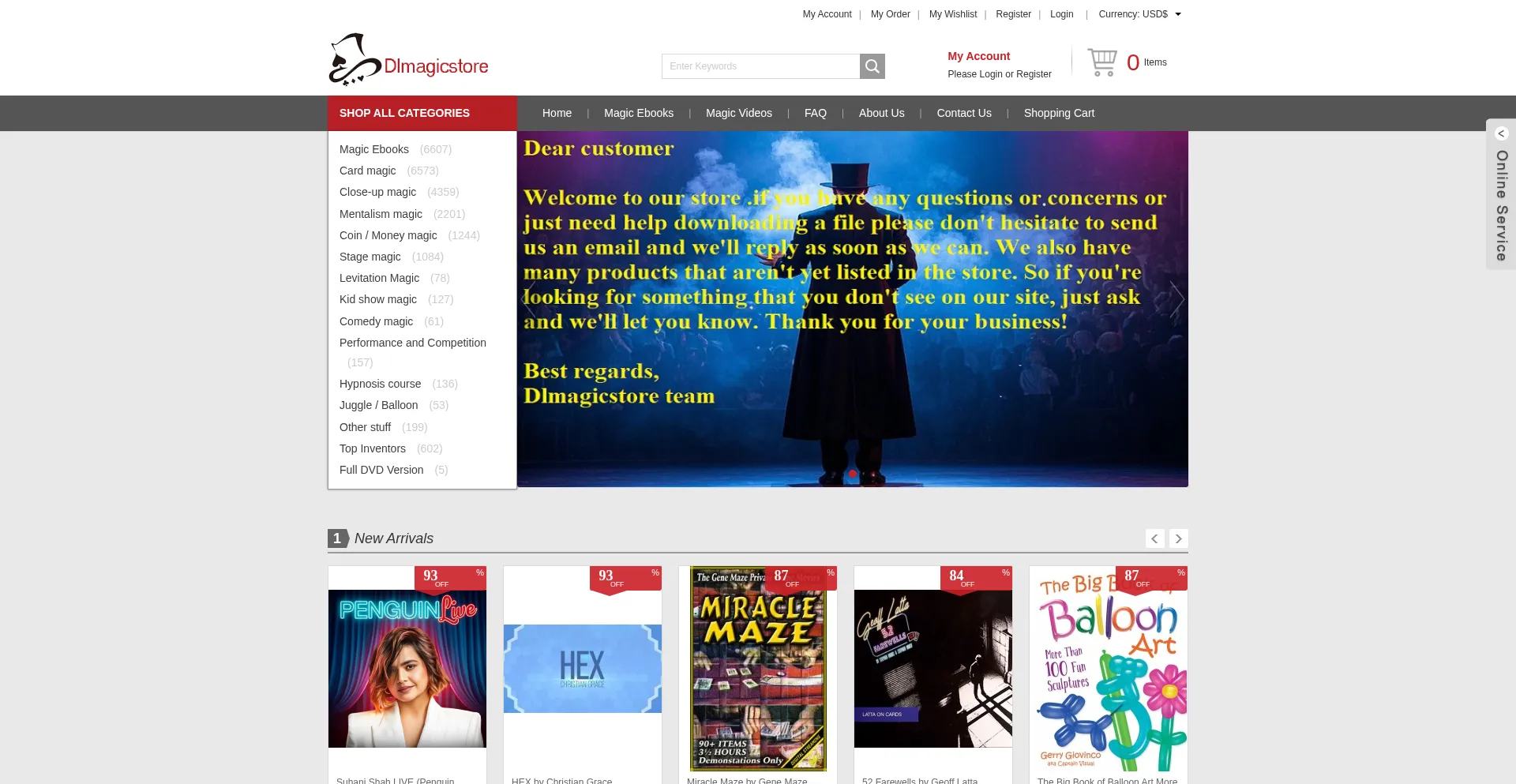Go to previous New Arrivals items
This screenshot has height=784, width=1516.
(1154, 538)
